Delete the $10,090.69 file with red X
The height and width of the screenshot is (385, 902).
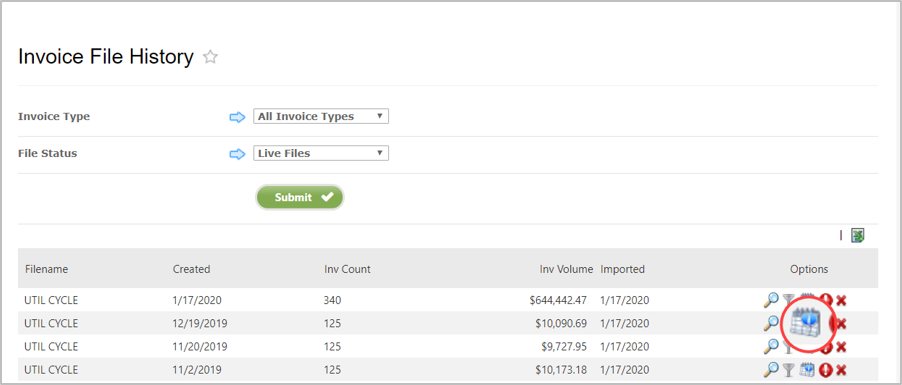pos(841,323)
